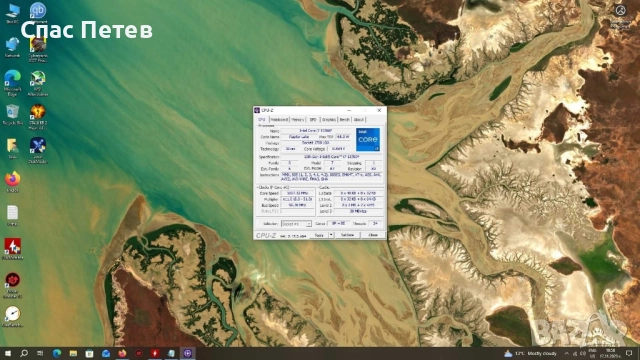Select the CPU tab in CPU-Z
Image resolution: width=640 pixels, height=360 pixels.
pos(262,120)
